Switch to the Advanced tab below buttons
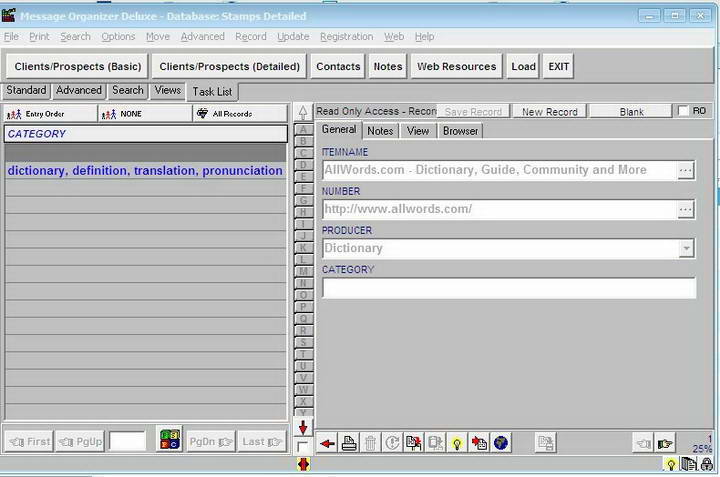The image size is (720, 477). (x=79, y=90)
